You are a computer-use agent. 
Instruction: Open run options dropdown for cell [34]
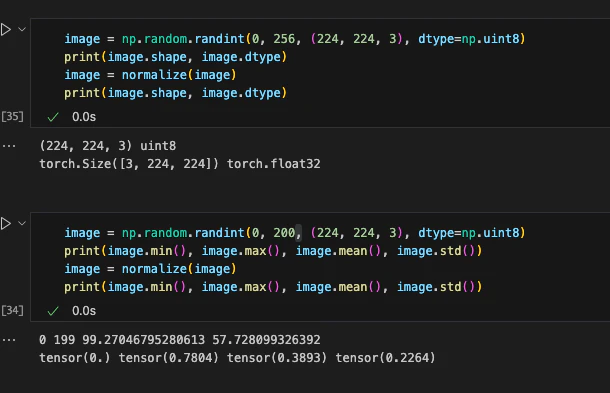coord(22,223)
